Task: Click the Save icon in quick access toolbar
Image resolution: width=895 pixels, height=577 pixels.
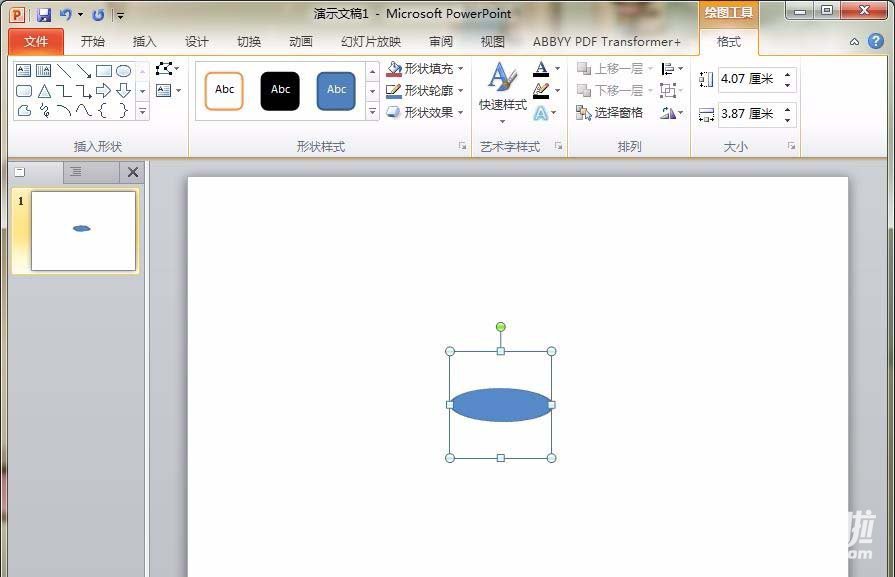Action: point(43,14)
